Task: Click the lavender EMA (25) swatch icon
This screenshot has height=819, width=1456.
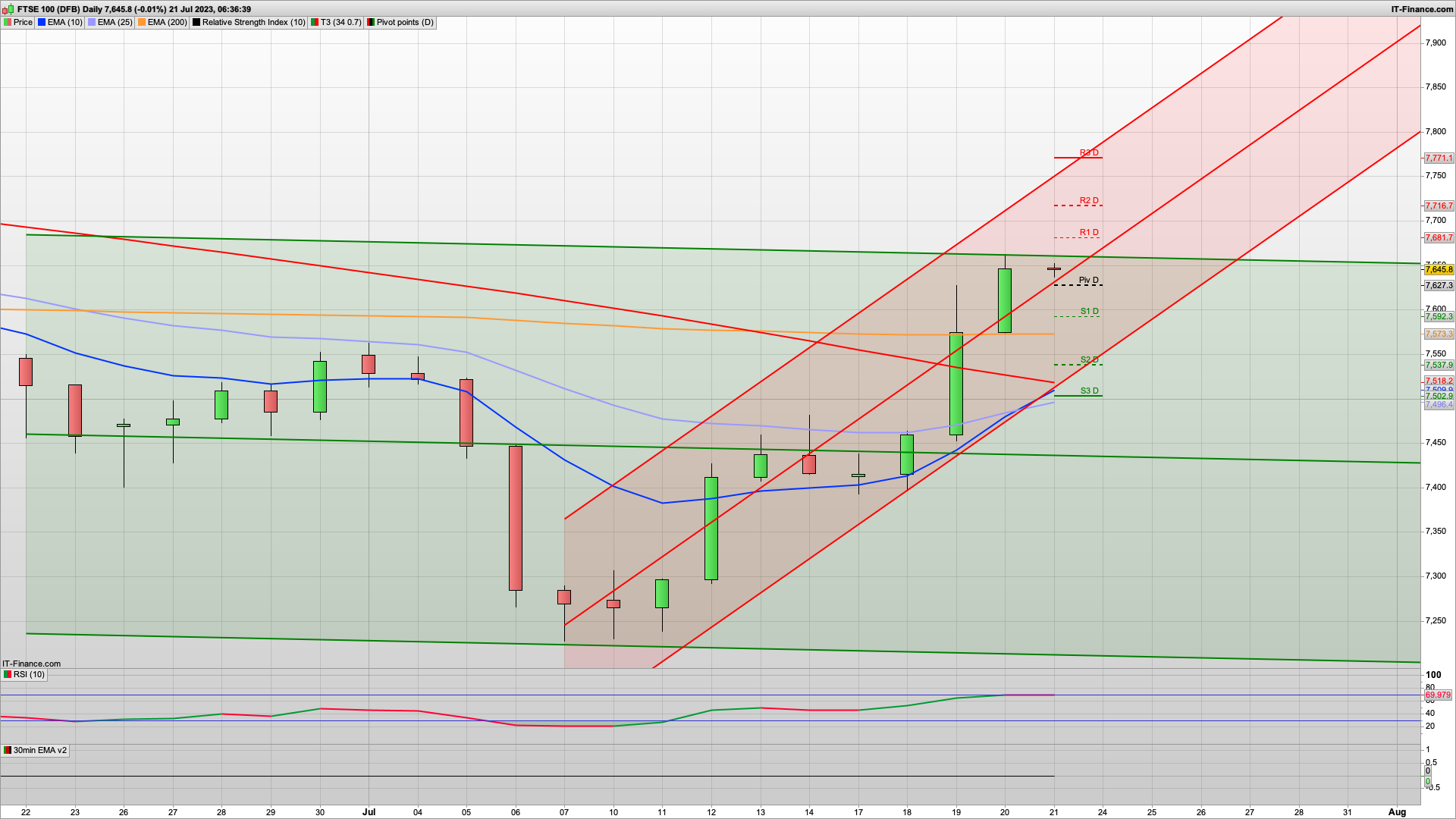Action: click(x=92, y=22)
